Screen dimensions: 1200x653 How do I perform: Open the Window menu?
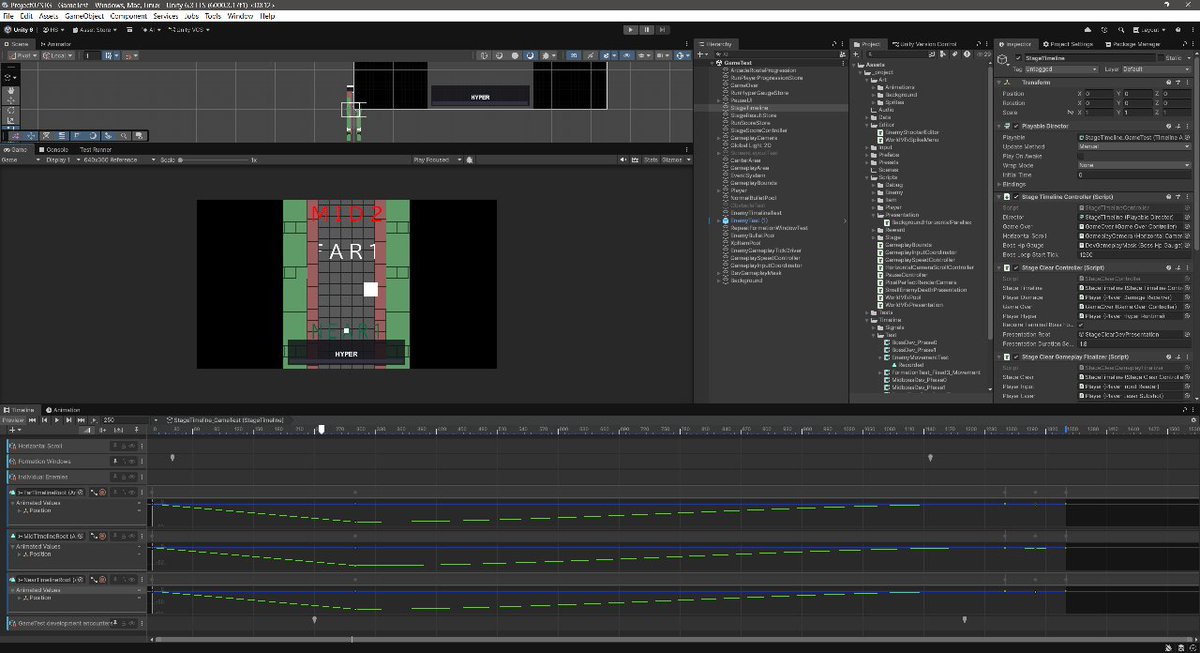(x=240, y=16)
